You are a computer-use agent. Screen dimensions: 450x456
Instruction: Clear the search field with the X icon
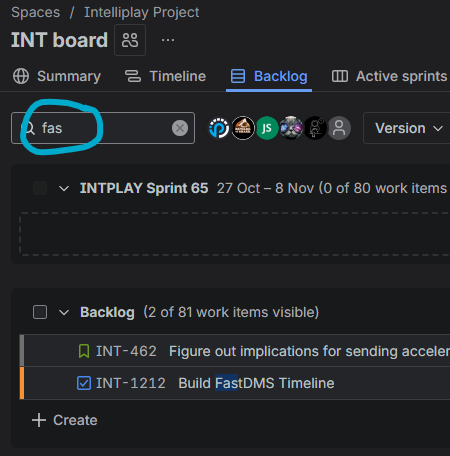pyautogui.click(x=180, y=128)
